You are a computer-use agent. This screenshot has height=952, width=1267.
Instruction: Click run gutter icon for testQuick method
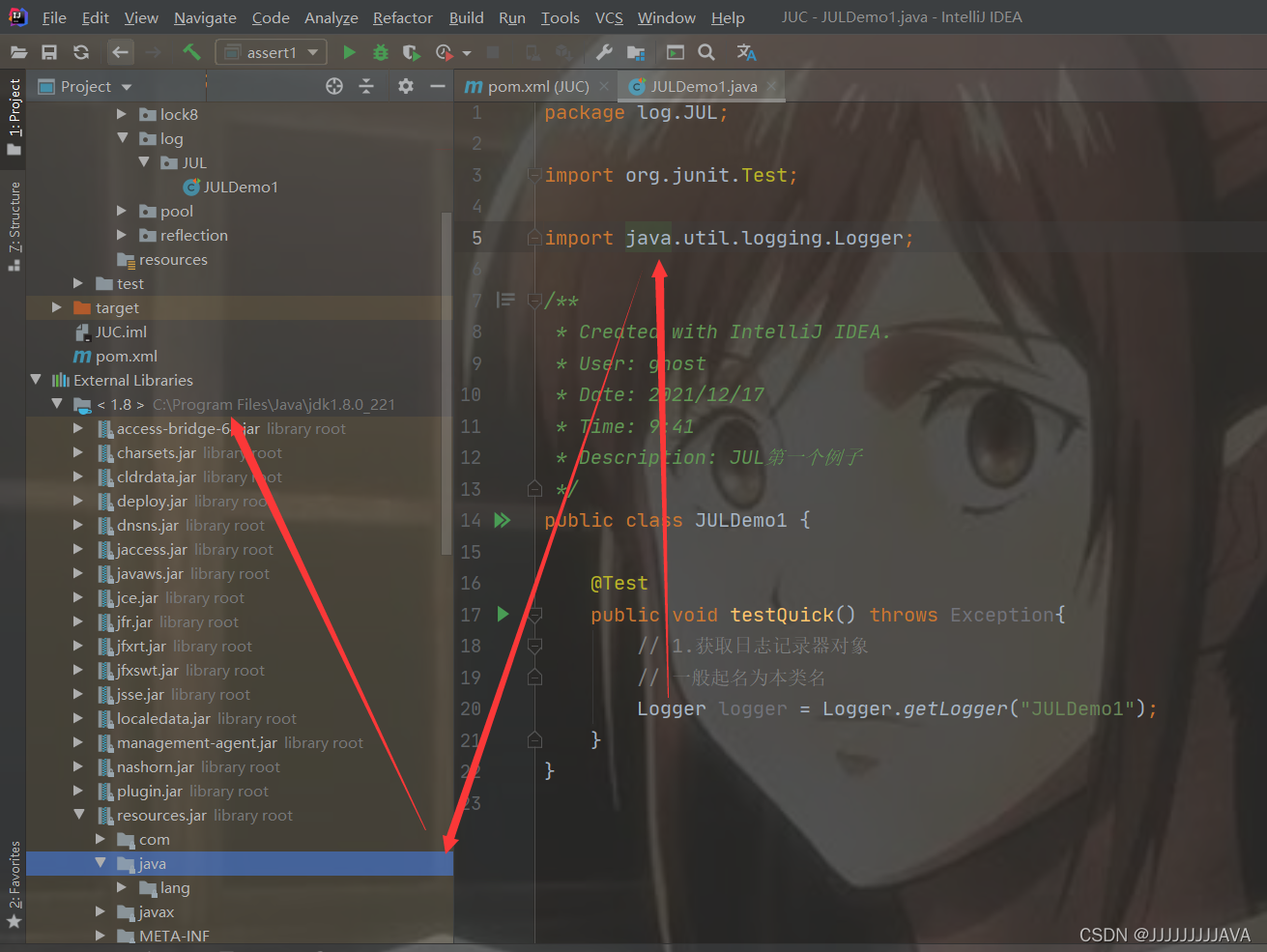[503, 614]
